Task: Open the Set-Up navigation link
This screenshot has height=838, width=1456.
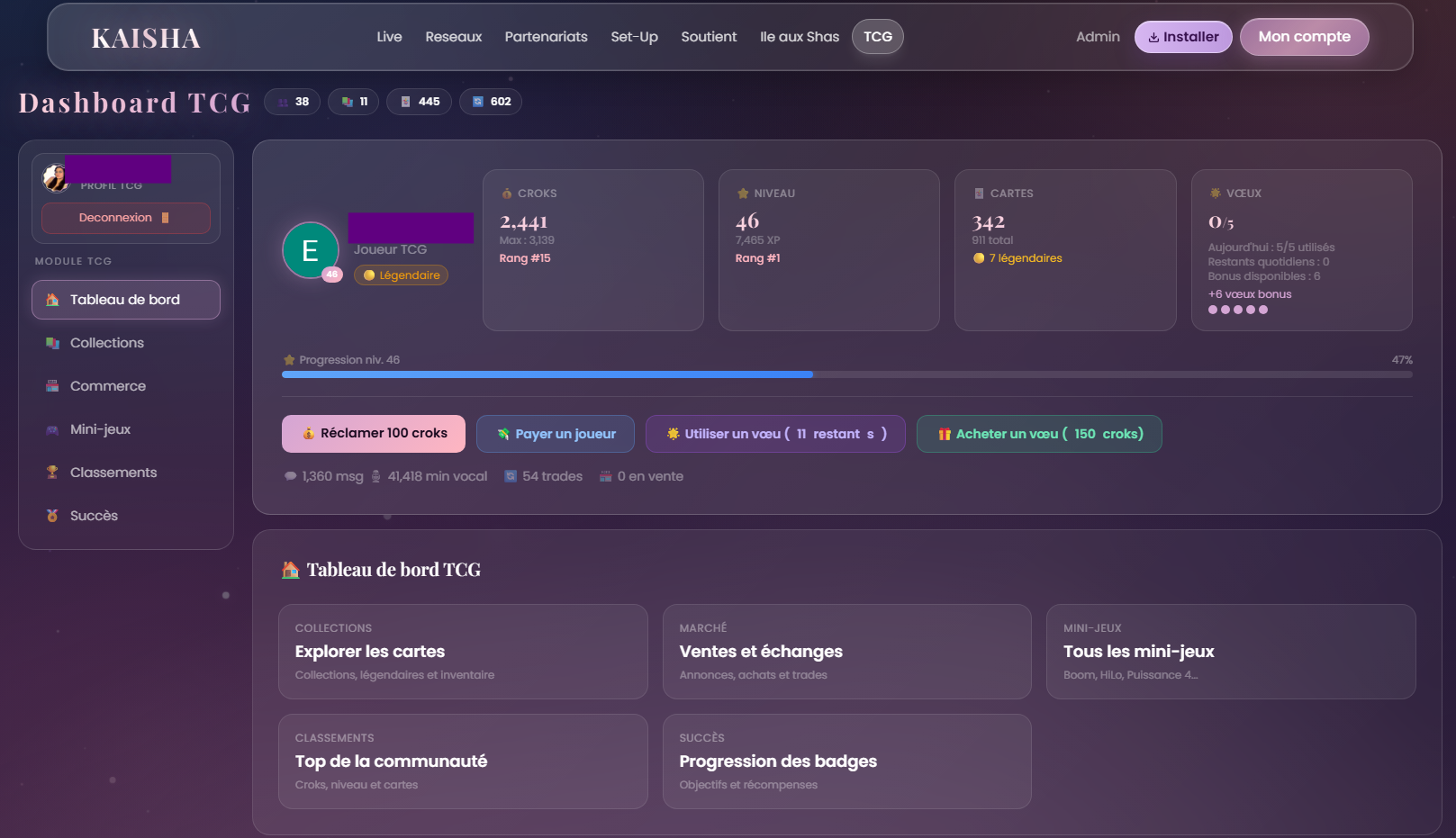Action: [634, 37]
